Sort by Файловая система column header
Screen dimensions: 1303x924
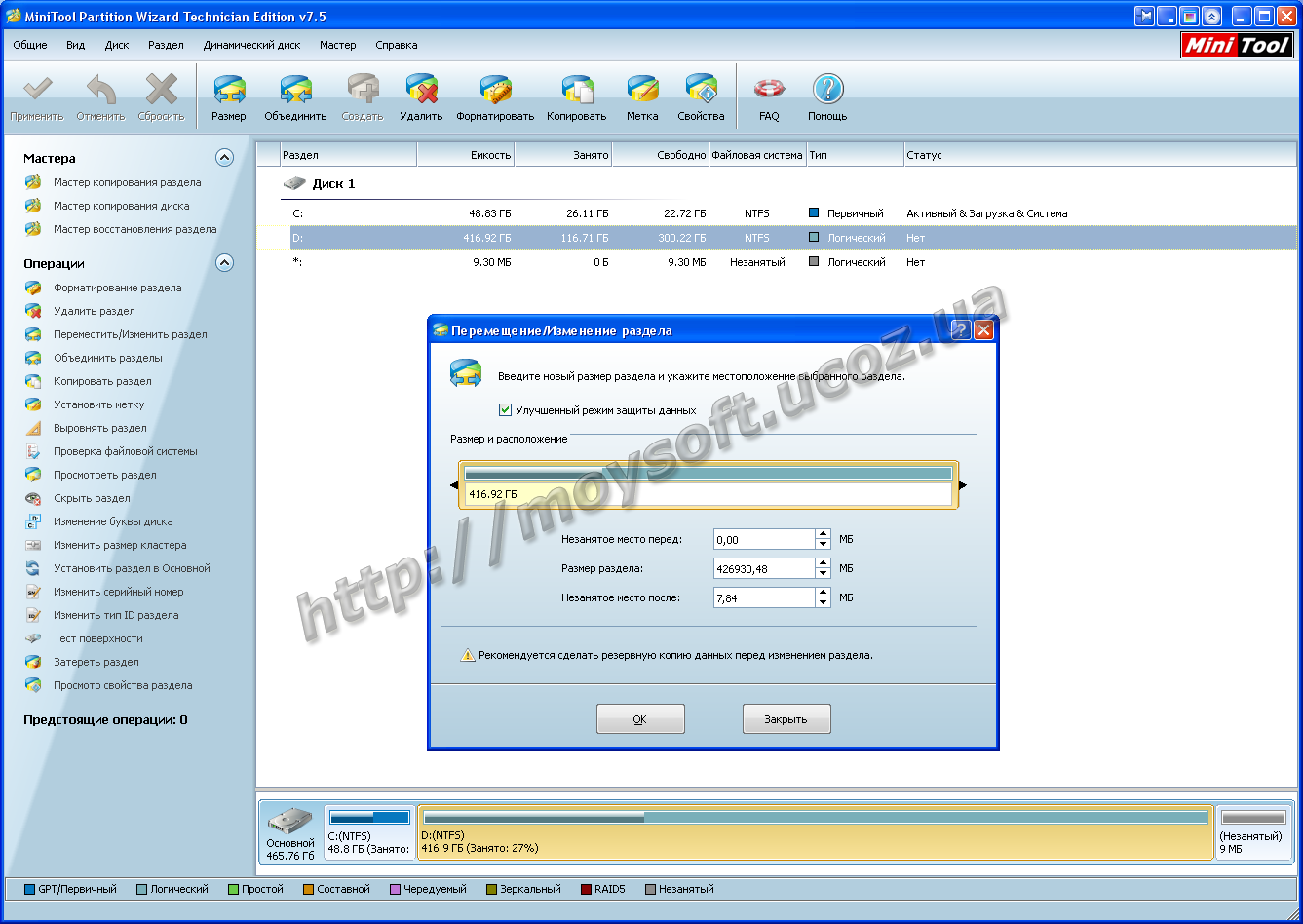(x=757, y=155)
